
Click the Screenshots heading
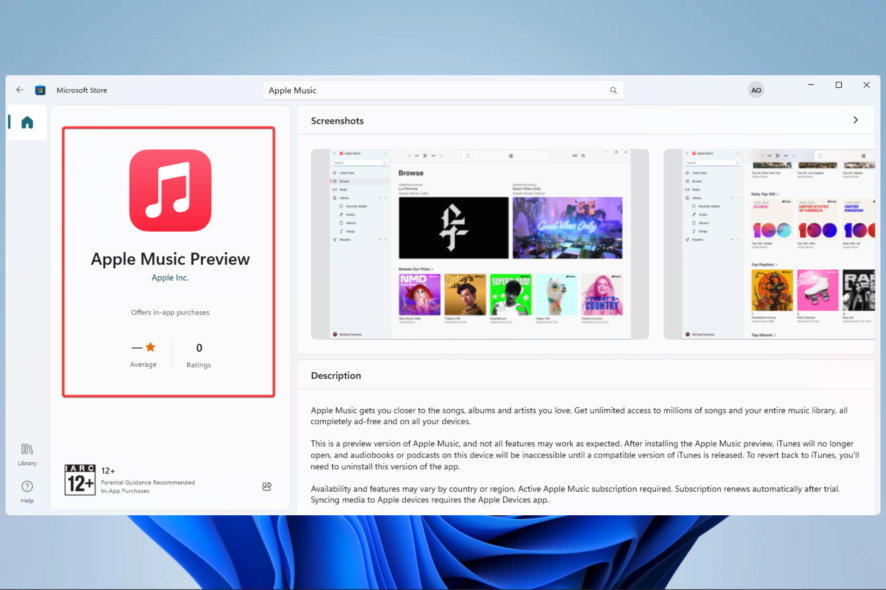pos(337,121)
